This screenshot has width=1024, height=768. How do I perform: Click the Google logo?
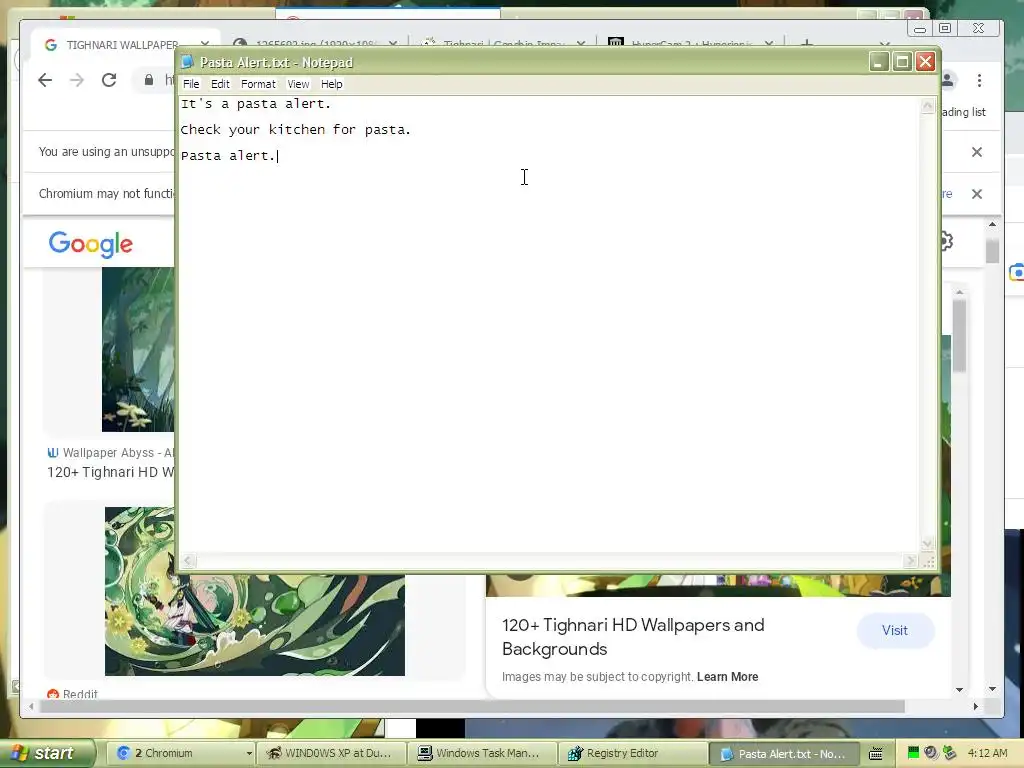tap(91, 244)
